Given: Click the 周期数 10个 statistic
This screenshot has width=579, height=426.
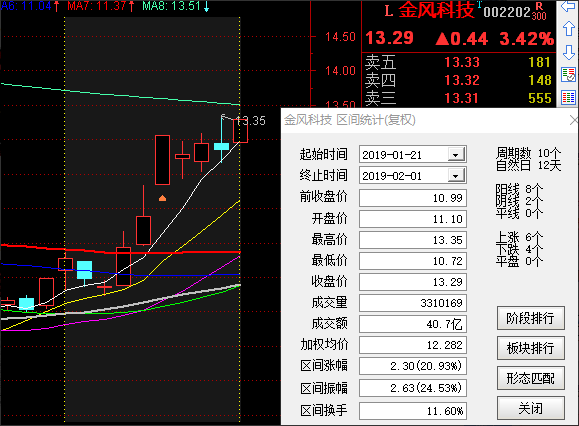Looking at the screenshot, I should [x=528, y=152].
